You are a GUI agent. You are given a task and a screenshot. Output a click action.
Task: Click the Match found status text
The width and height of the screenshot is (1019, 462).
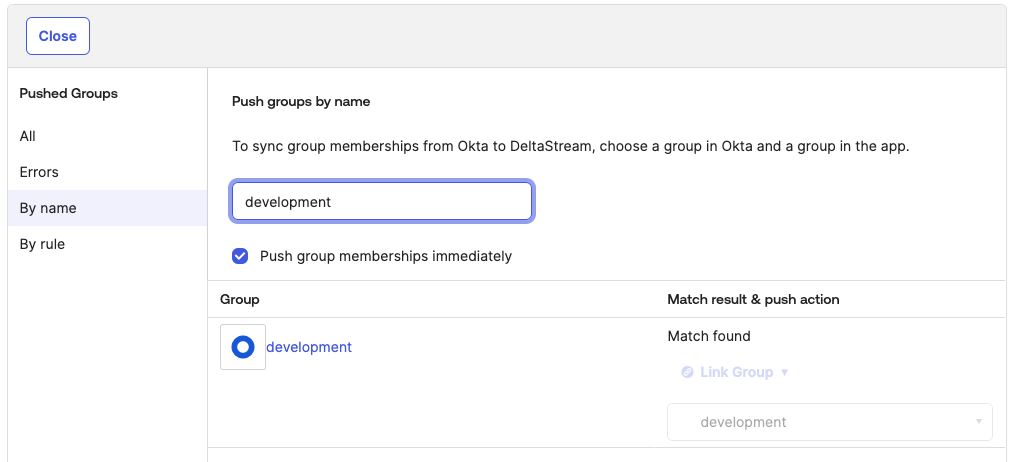[708, 336]
